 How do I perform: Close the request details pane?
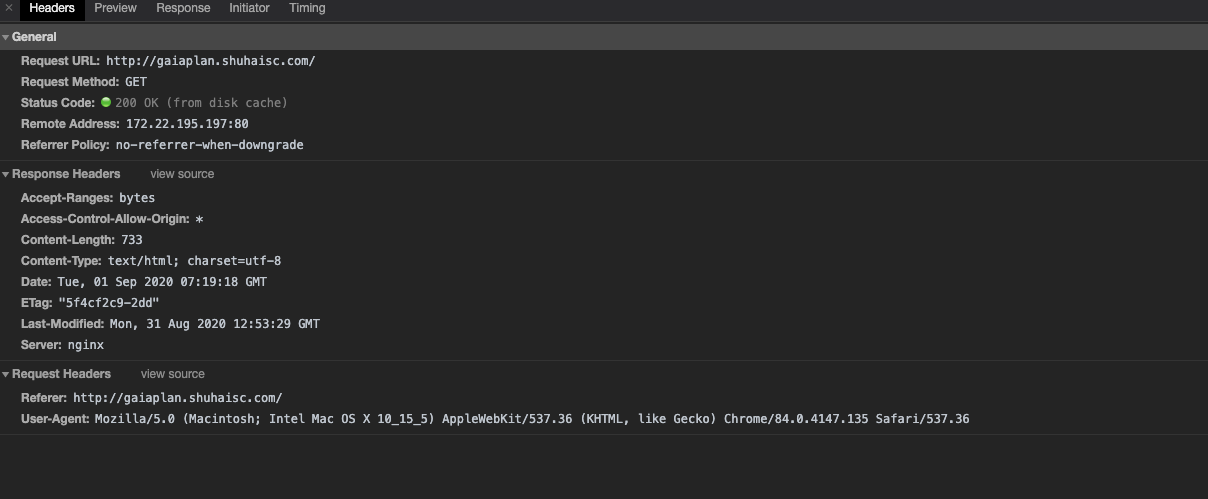(x=9, y=8)
